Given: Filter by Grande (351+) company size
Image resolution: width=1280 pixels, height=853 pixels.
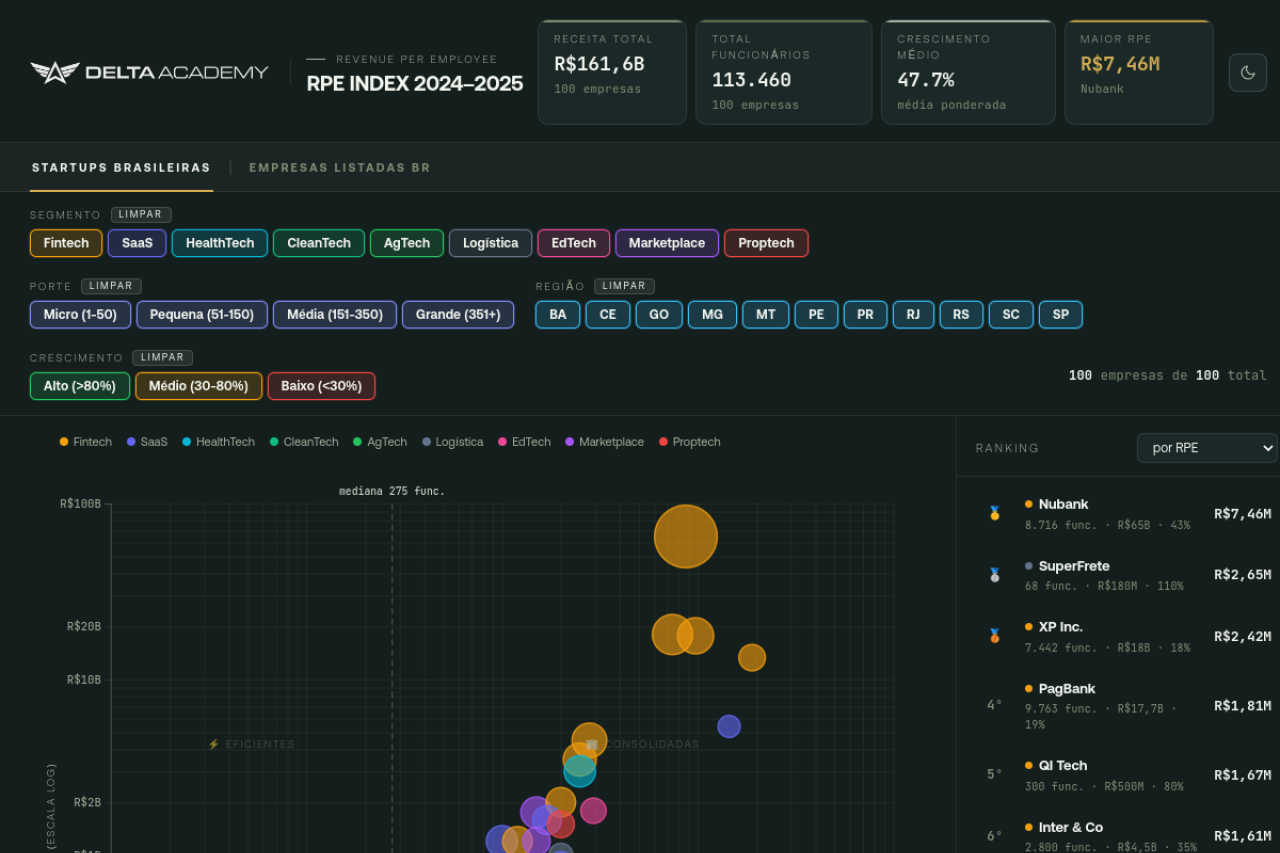Looking at the screenshot, I should [458, 315].
